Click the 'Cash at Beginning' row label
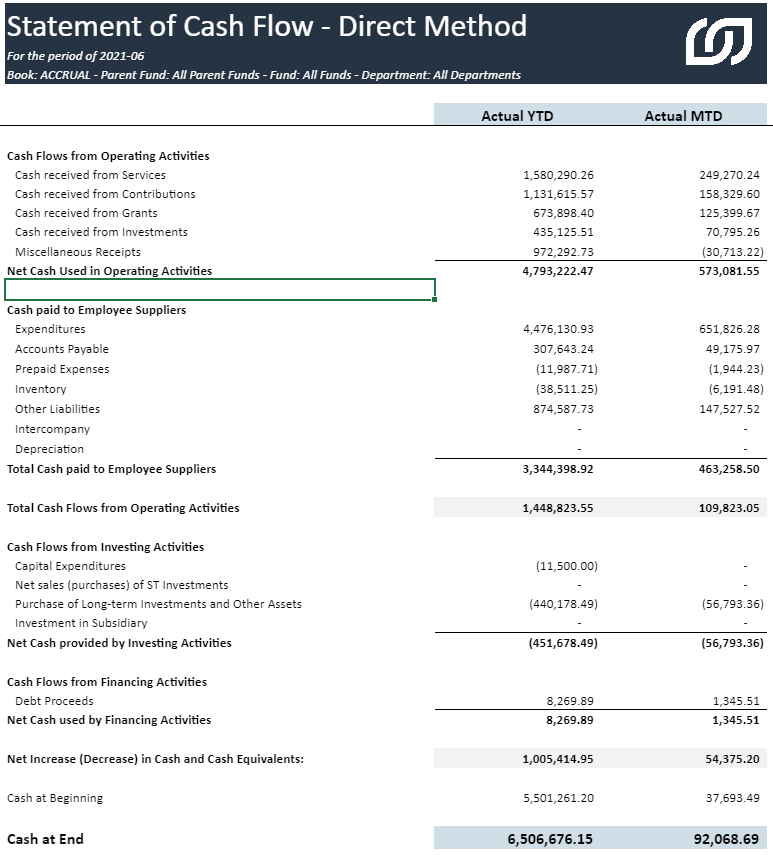The width and height of the screenshot is (773, 855). click(55, 798)
